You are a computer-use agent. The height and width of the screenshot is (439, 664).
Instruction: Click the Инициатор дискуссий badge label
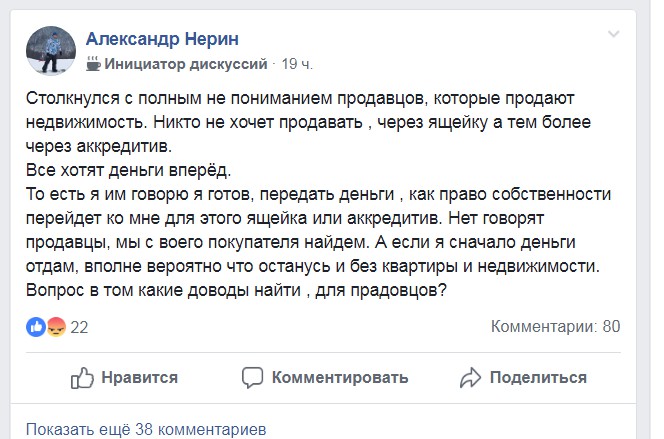[187, 64]
